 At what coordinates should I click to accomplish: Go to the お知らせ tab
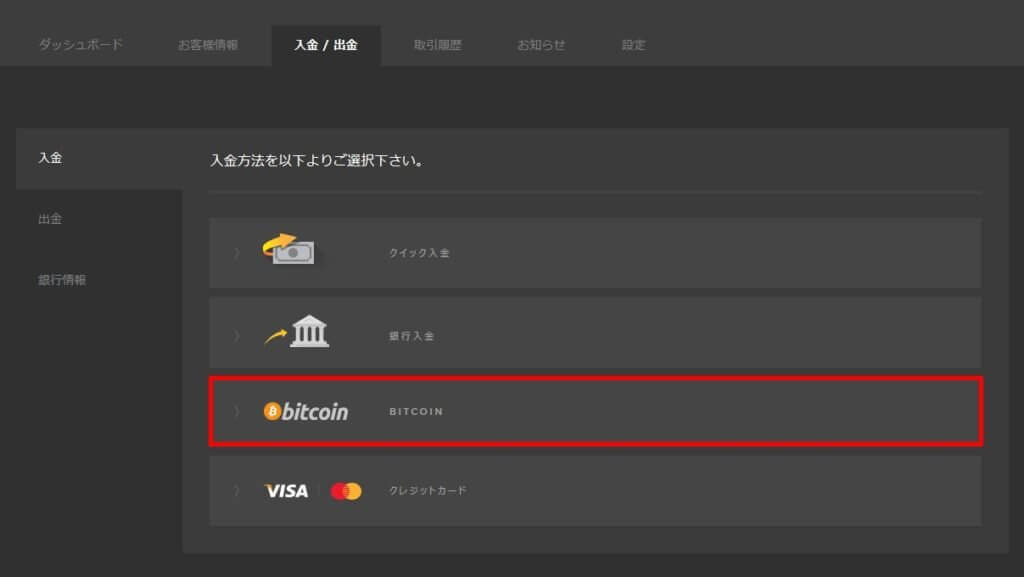point(541,44)
